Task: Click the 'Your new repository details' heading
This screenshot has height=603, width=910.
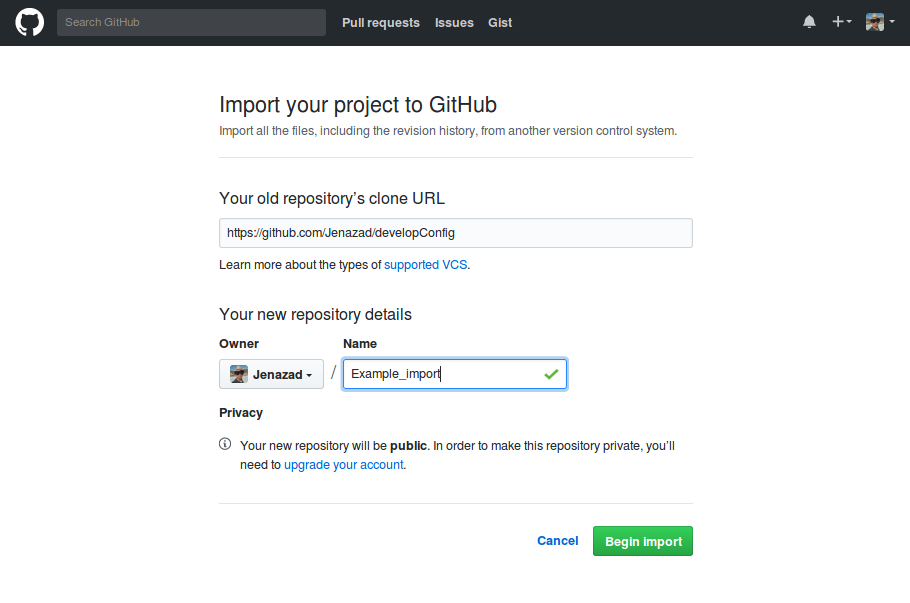Action: click(315, 315)
